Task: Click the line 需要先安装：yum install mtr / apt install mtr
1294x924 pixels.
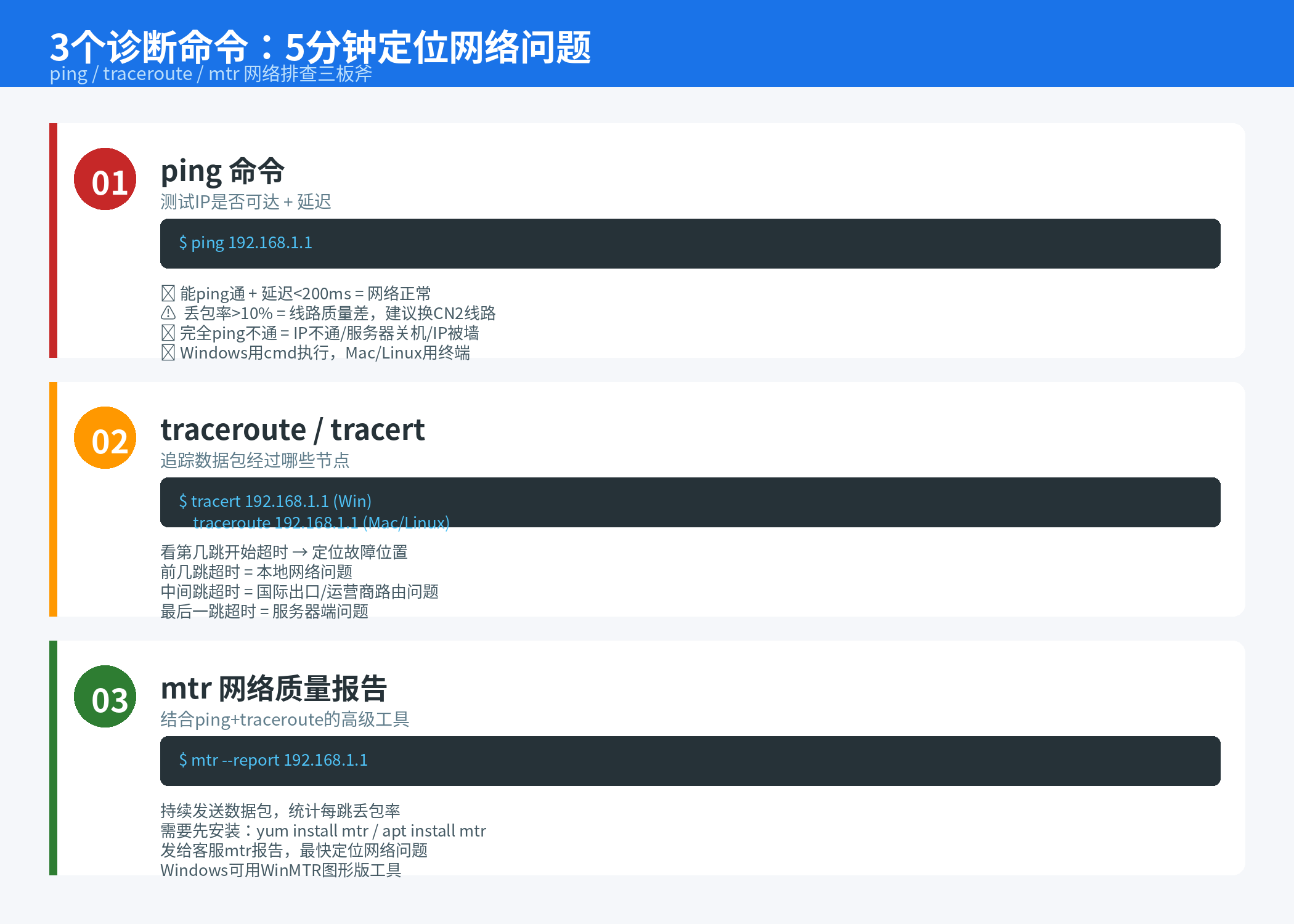Action: pyautogui.click(x=323, y=830)
